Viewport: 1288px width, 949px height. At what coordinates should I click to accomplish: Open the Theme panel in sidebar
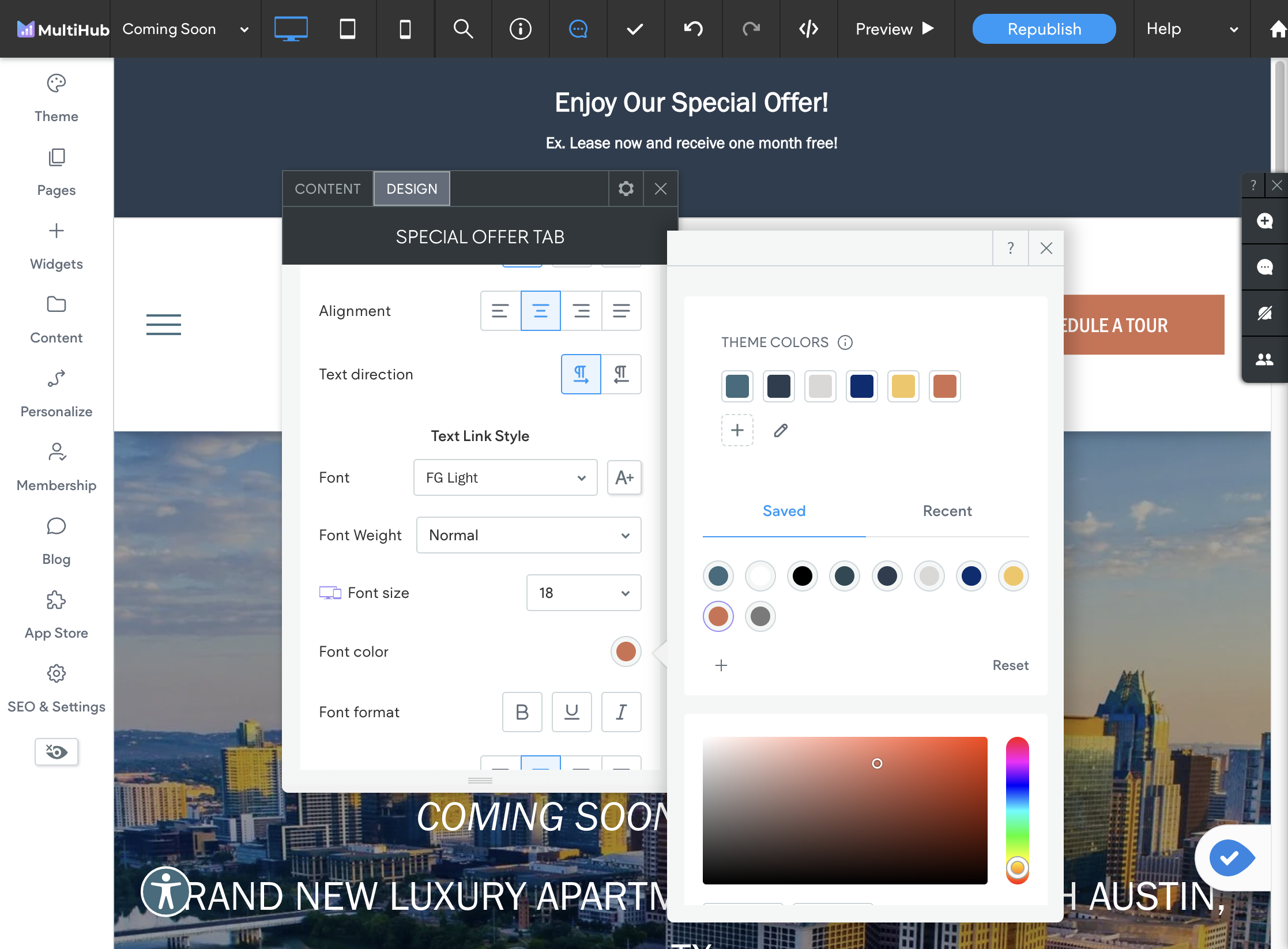pyautogui.click(x=57, y=99)
